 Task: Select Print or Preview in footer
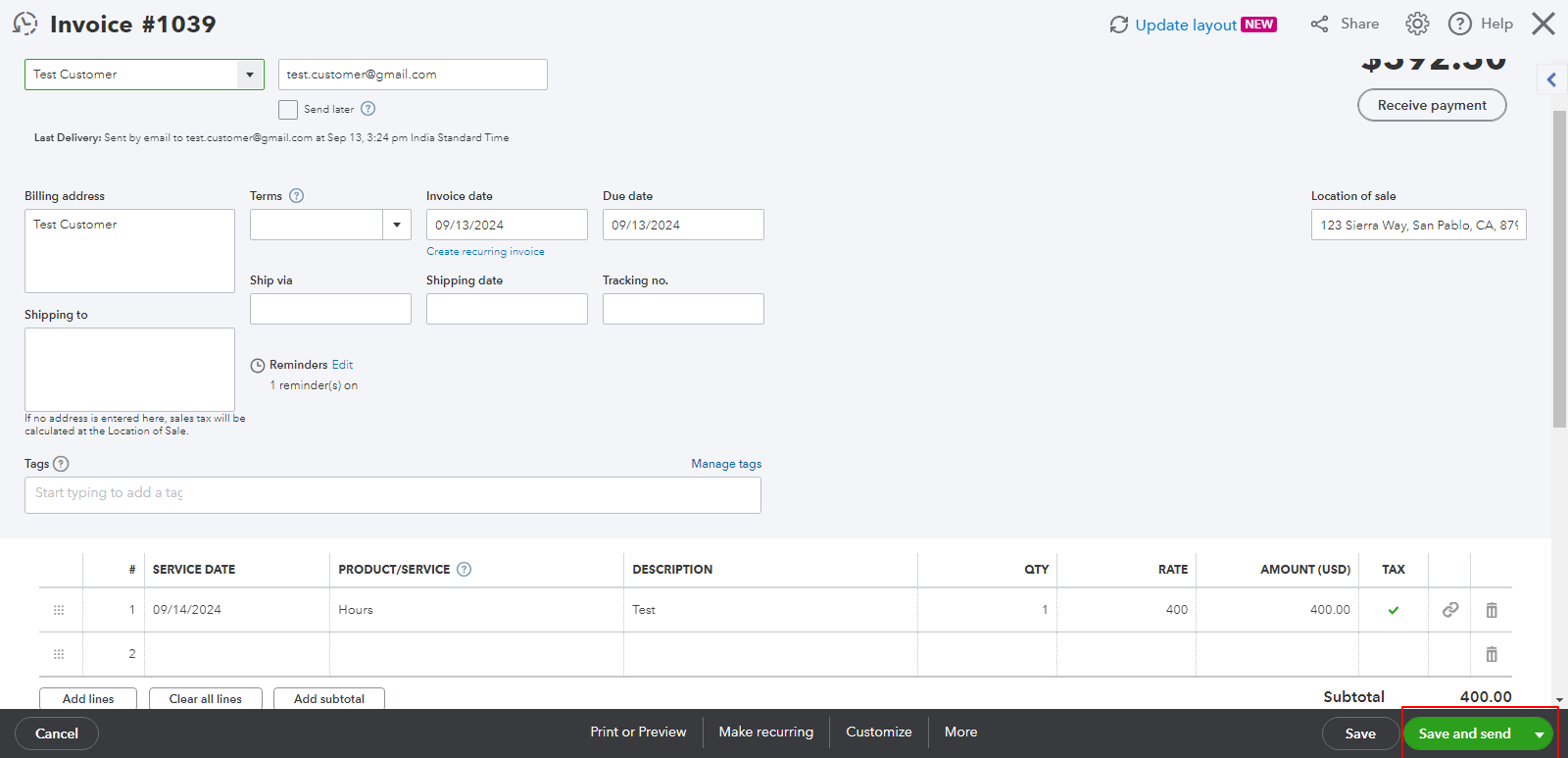coord(638,733)
